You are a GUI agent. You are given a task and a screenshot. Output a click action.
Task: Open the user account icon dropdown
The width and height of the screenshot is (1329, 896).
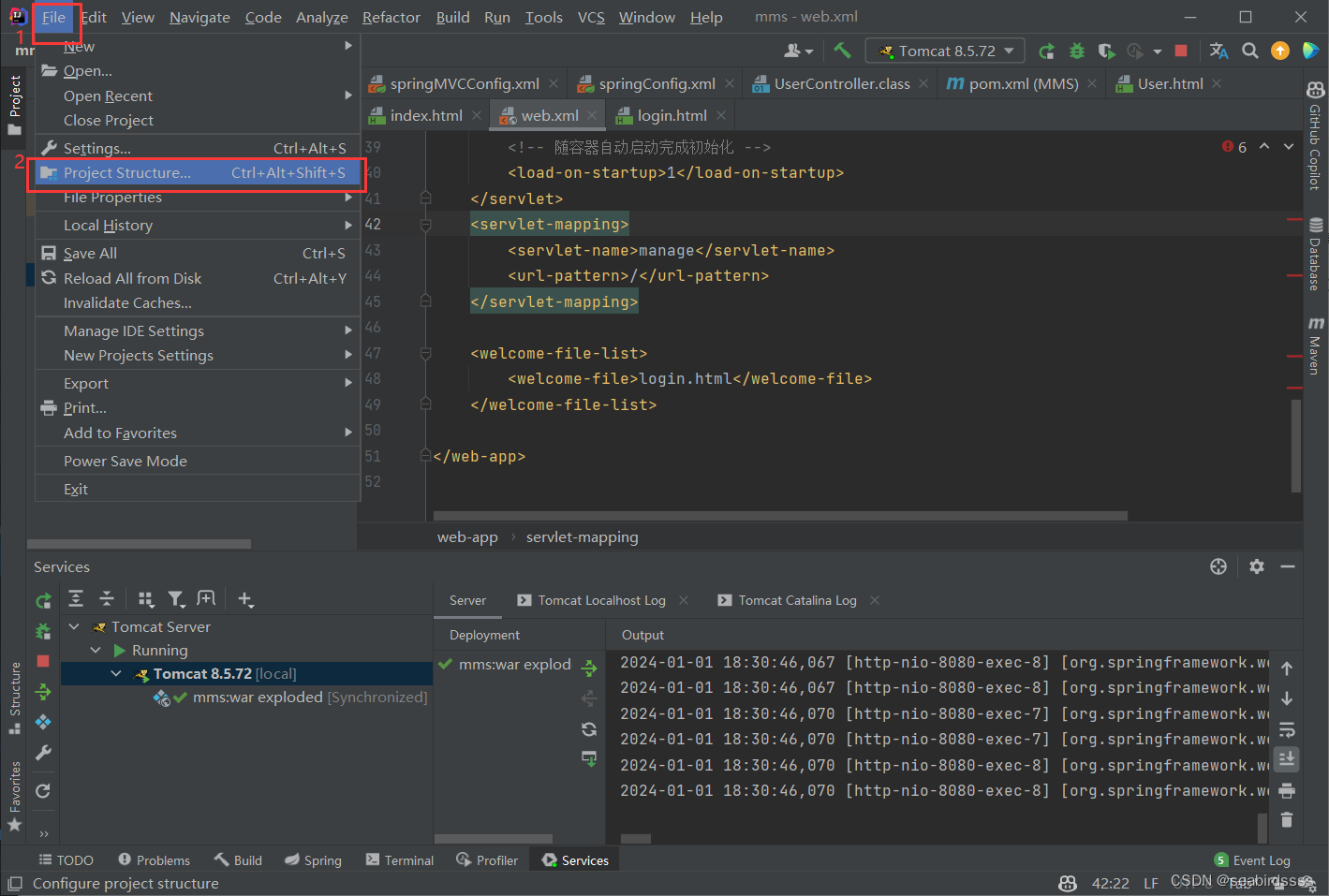(x=798, y=51)
